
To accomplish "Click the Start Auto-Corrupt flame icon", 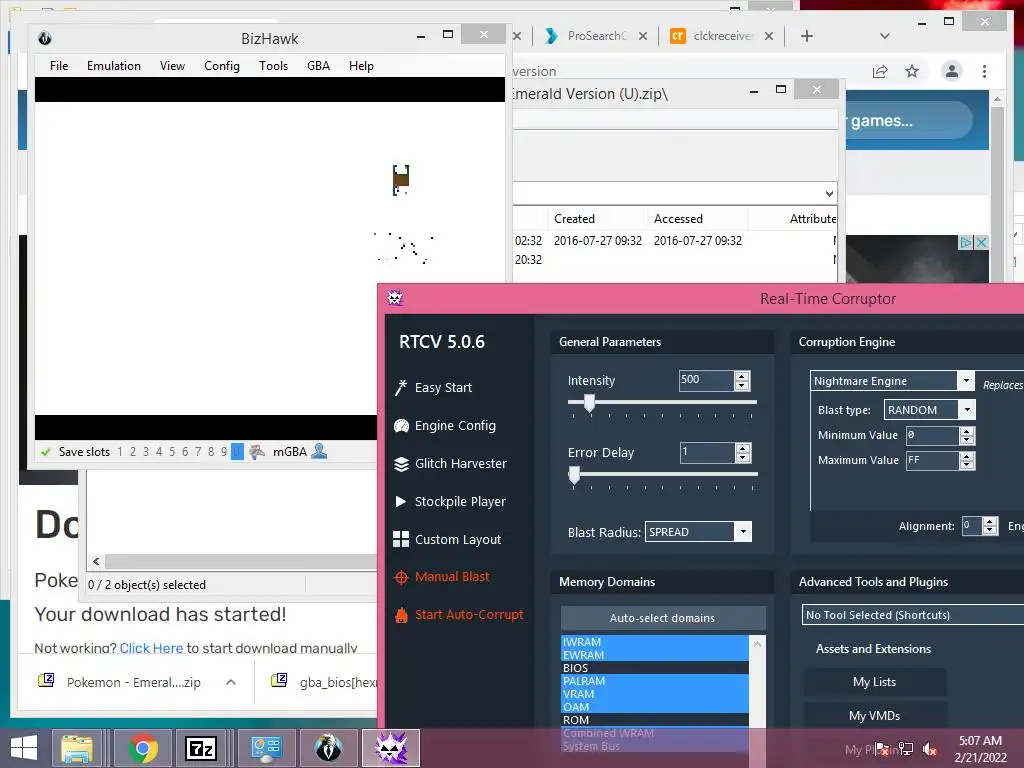I will click(401, 615).
